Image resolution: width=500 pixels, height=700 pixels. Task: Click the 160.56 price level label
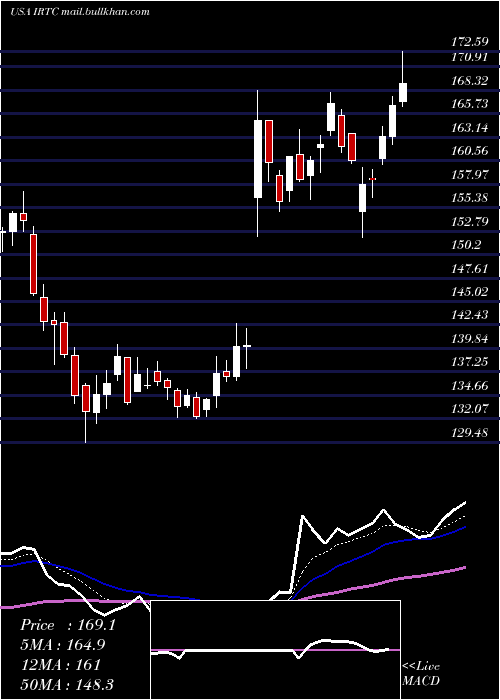470,151
